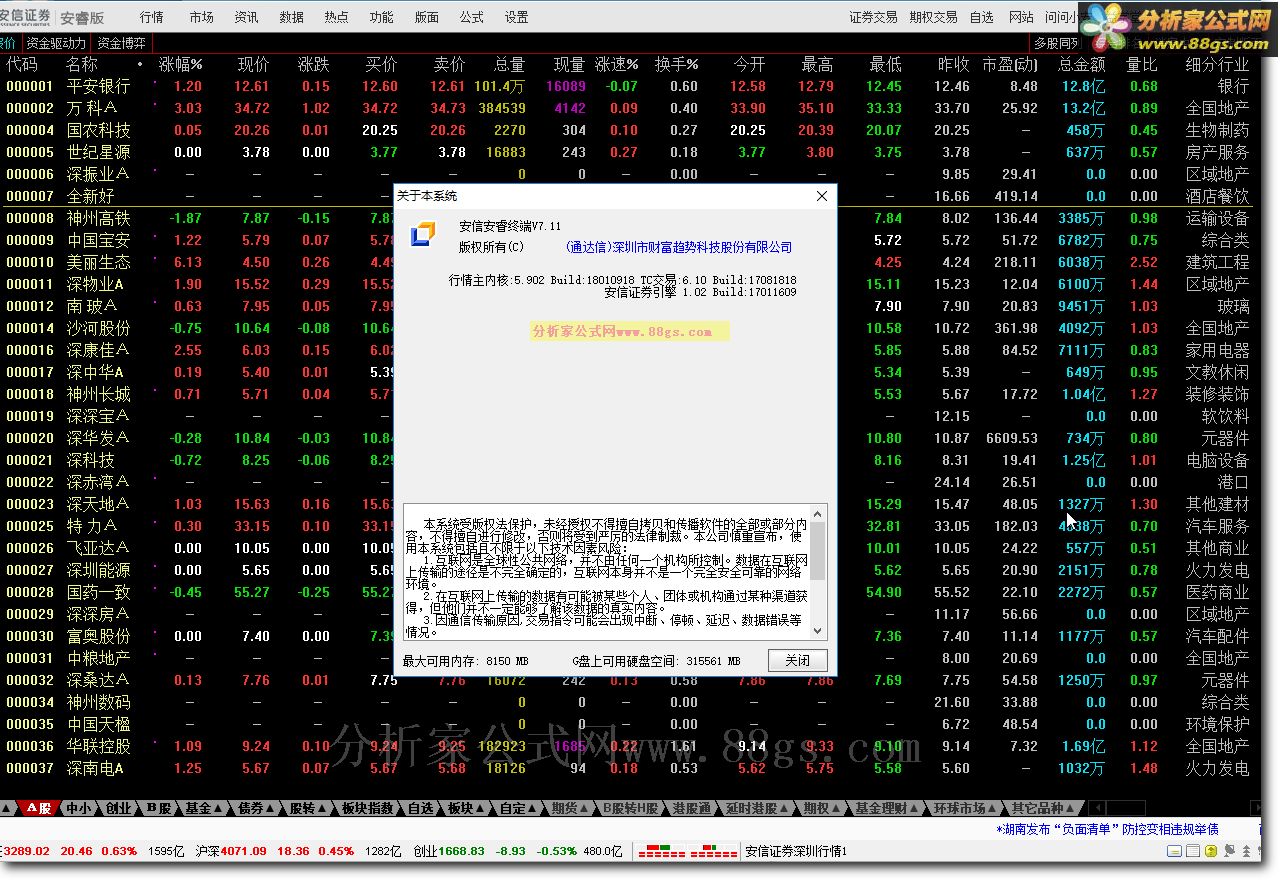This screenshot has width=1280, height=880.
Task: Click the license text scrollbar down arrow
Action: 818,631
